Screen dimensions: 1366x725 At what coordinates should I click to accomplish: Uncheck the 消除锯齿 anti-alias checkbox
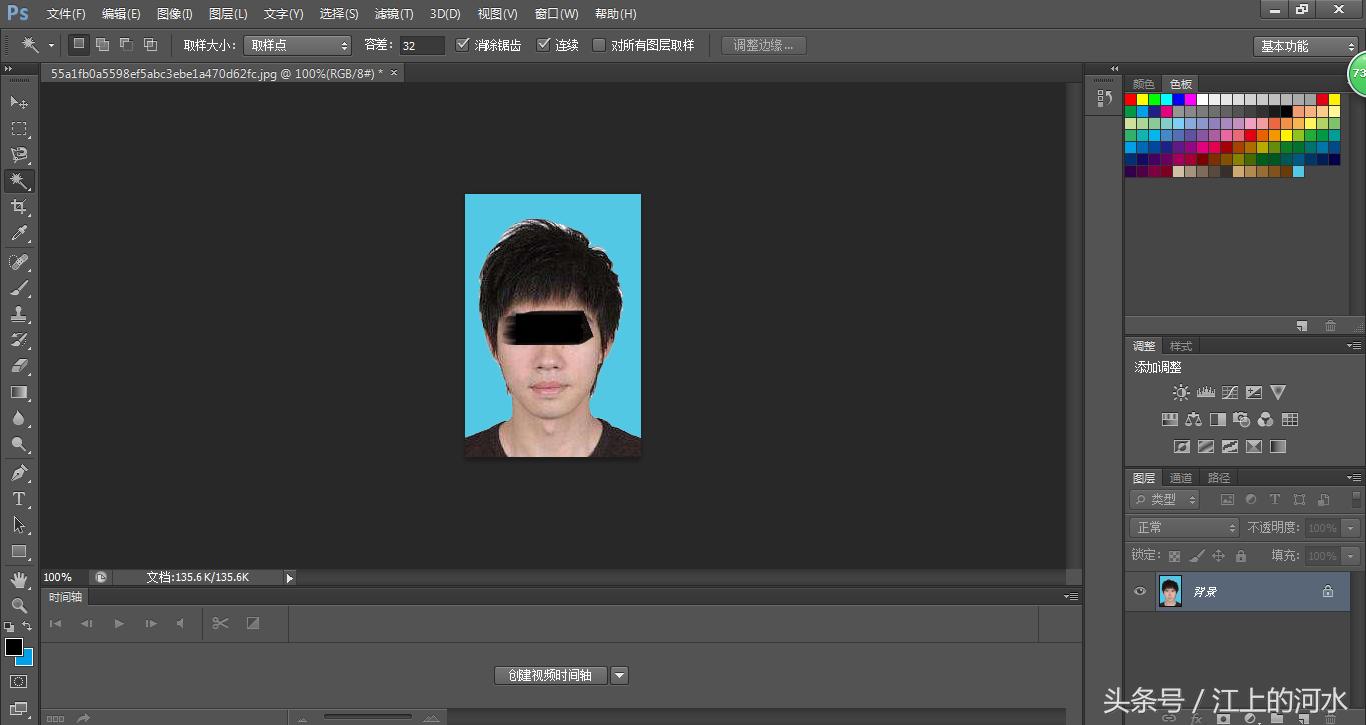coord(463,44)
